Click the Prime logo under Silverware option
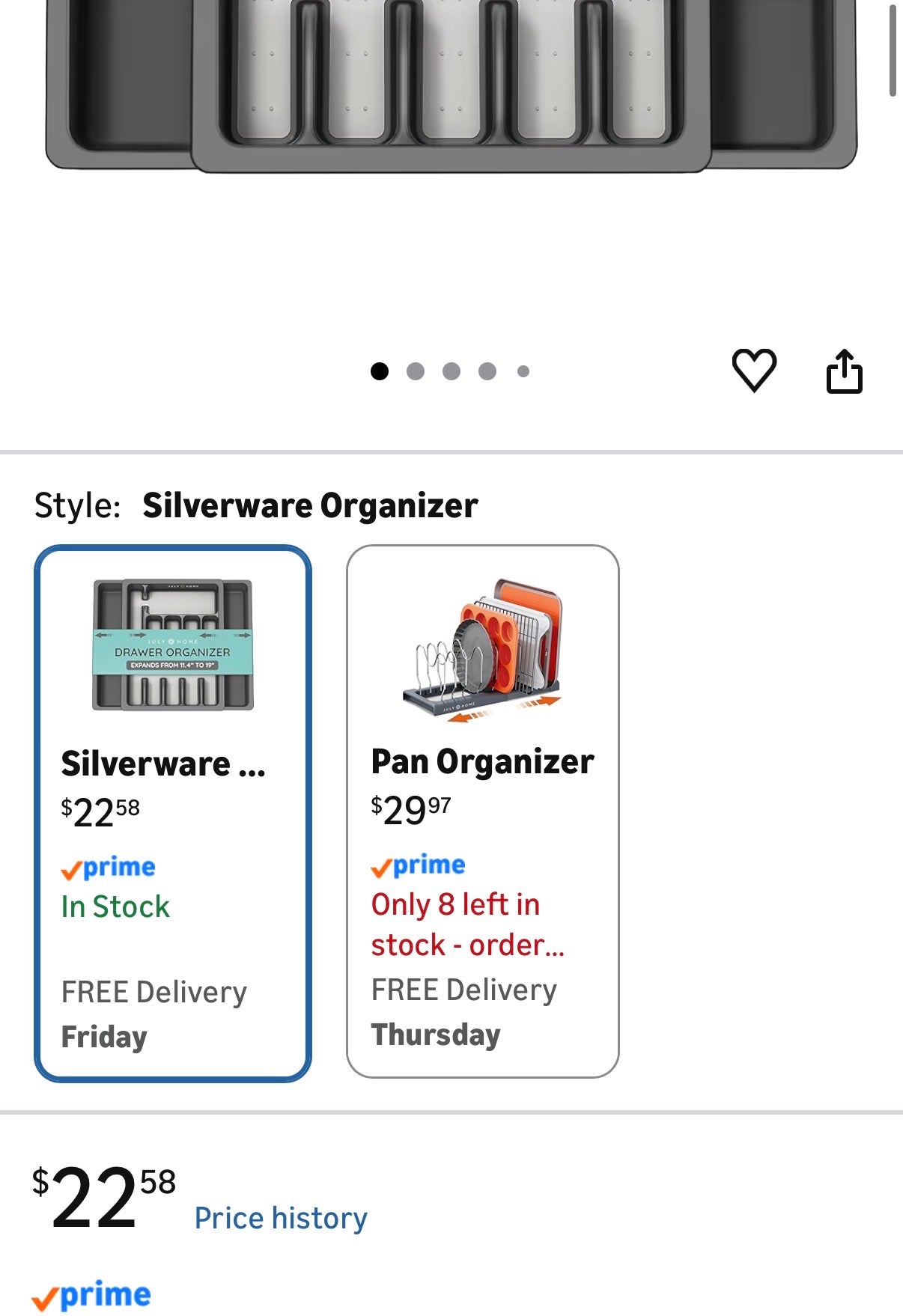This screenshot has height=1316, width=903. tap(107, 867)
